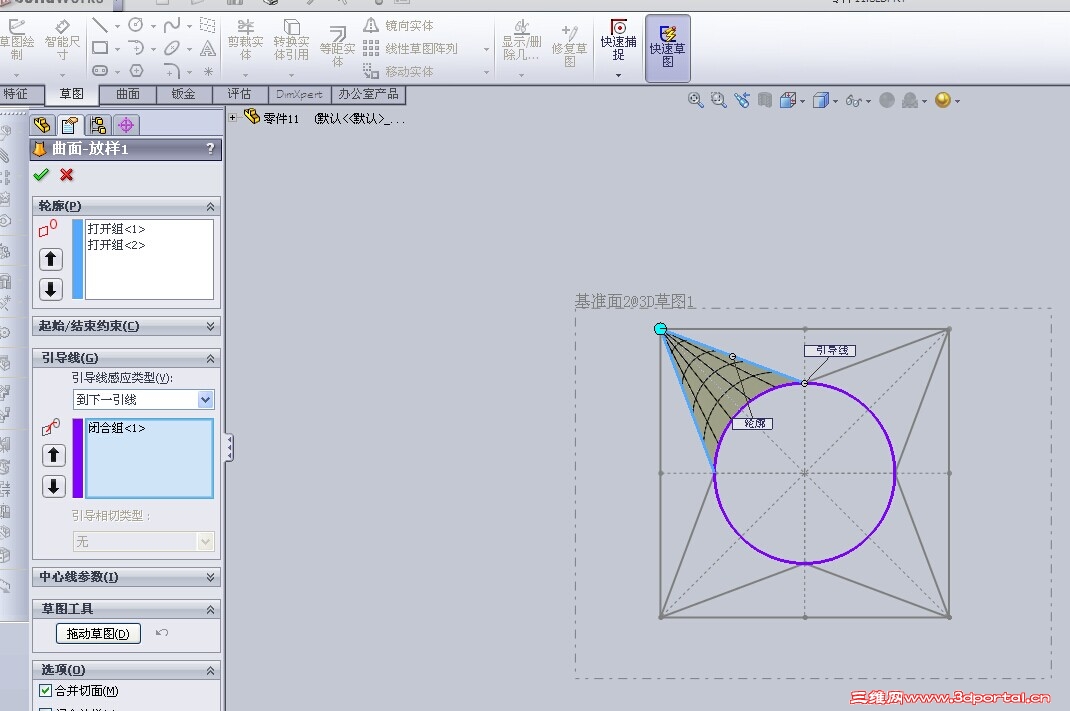Select 打开组<1> in profiles list

coord(116,229)
